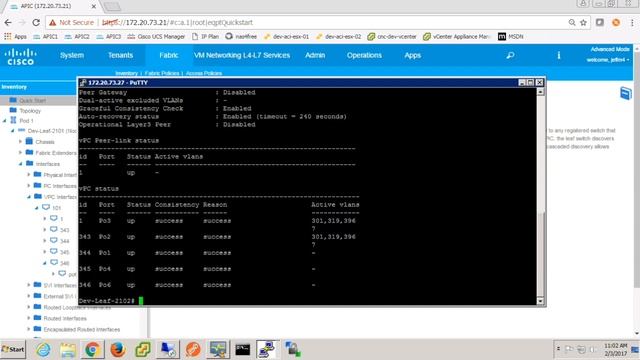This screenshot has width=640, height=360.
Task: Select the Fabric menu
Action: click(169, 55)
